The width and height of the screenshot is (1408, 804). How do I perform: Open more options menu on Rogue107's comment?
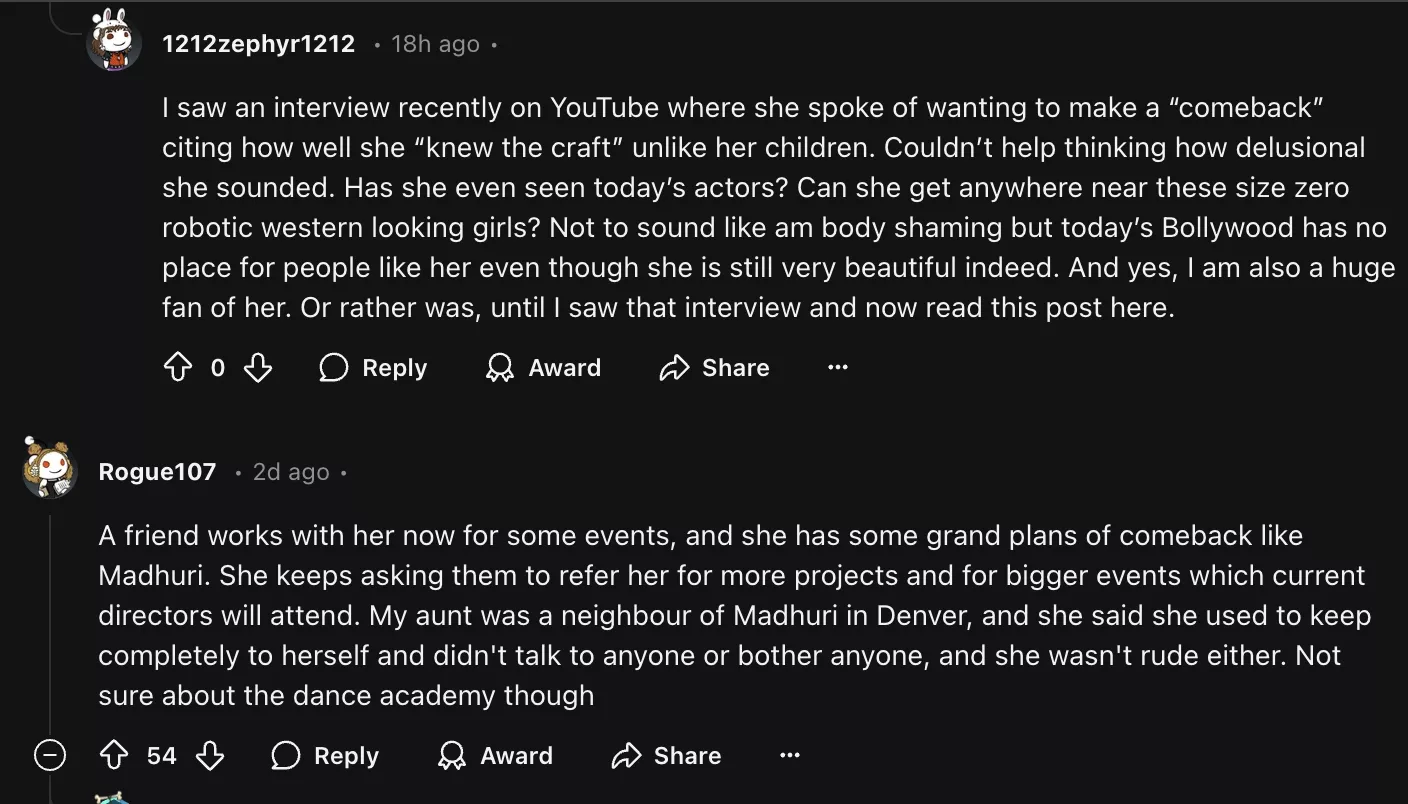click(790, 756)
